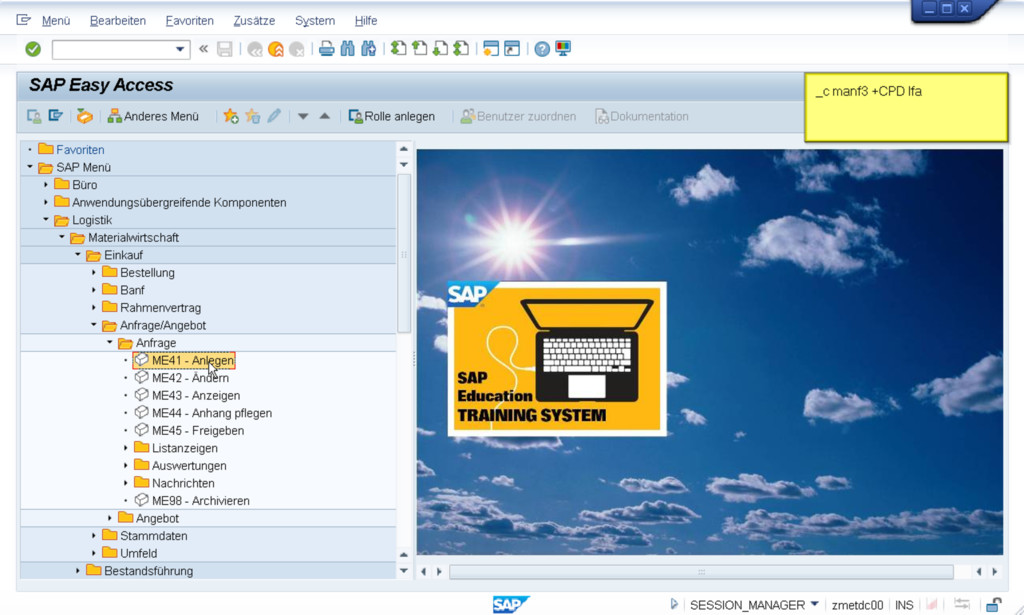The image size is (1024, 615).
Task: Collapse the SAP Menü tree node
Action: click(x=30, y=167)
